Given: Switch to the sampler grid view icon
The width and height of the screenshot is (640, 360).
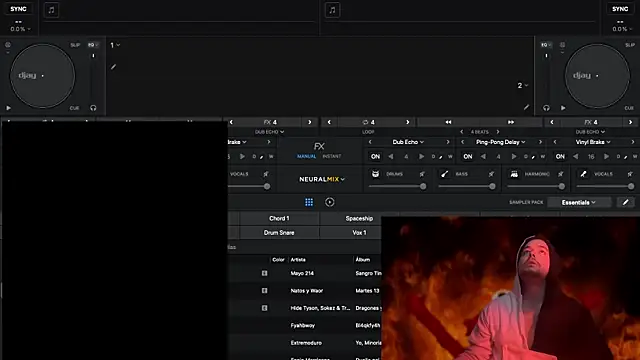Looking at the screenshot, I should point(309,202).
